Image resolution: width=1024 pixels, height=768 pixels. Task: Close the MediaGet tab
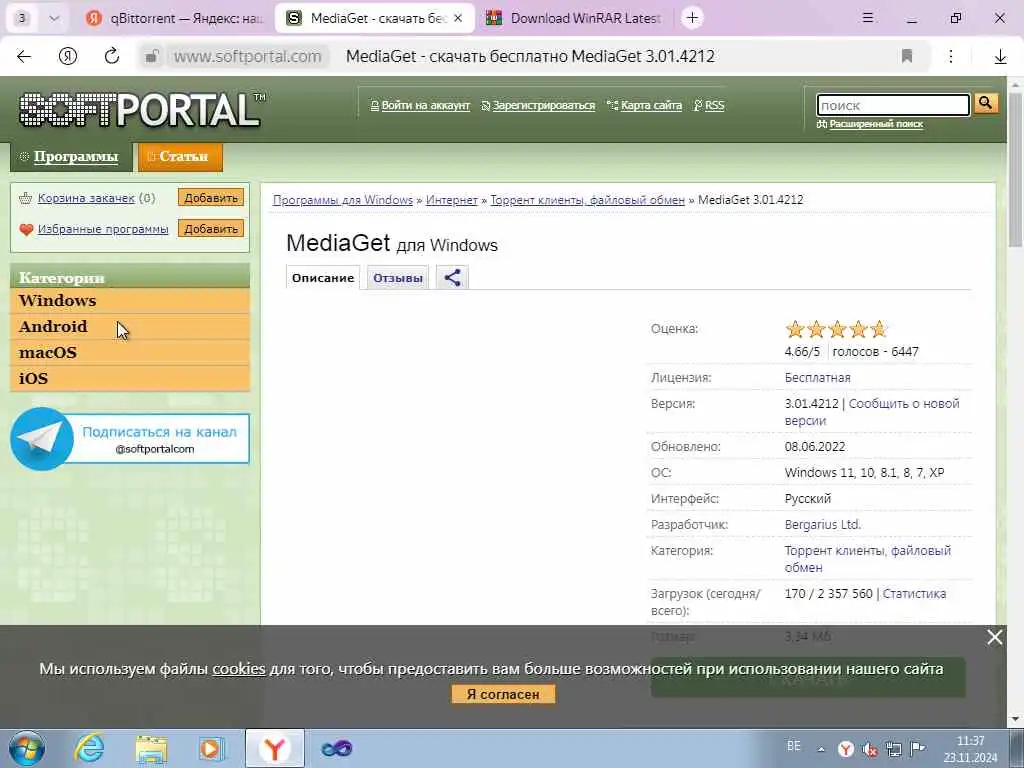pyautogui.click(x=458, y=18)
